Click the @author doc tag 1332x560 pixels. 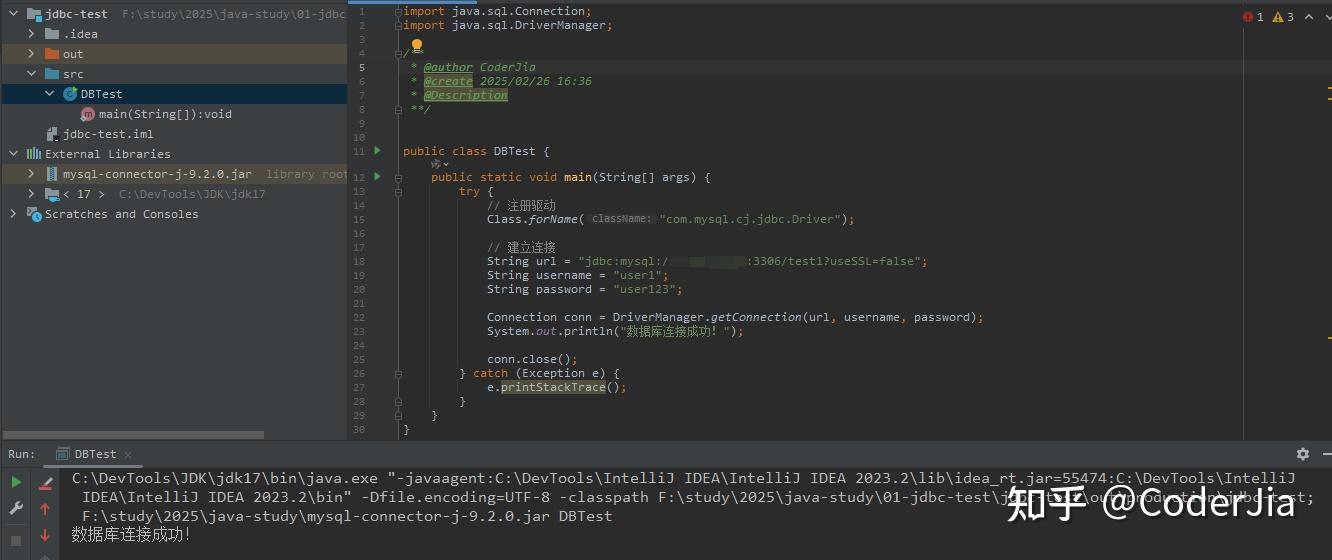(448, 68)
